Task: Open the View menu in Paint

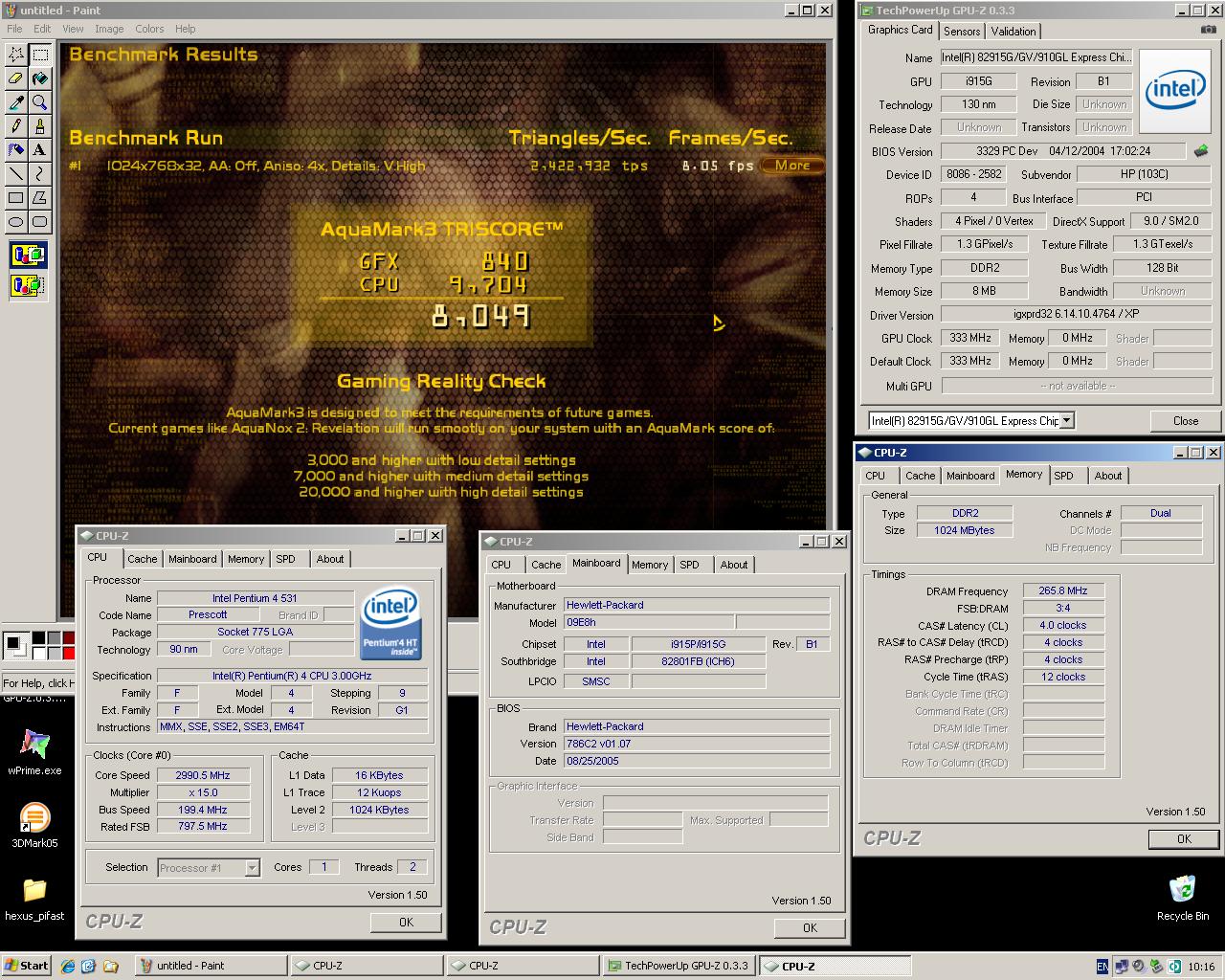Action: (73, 29)
